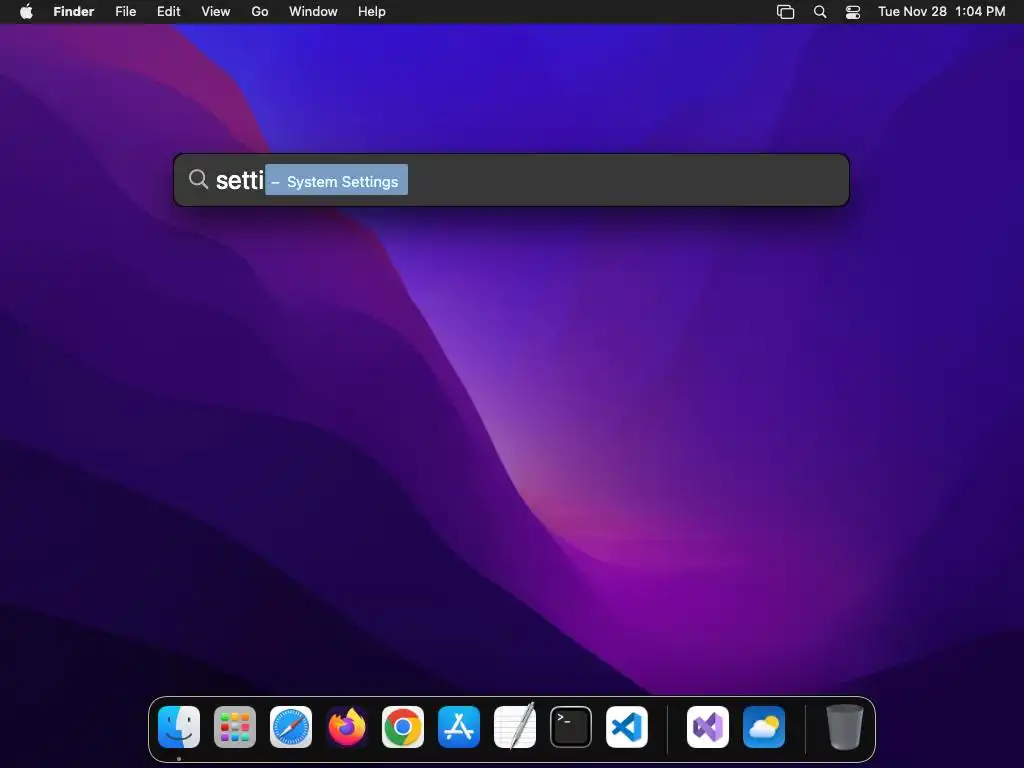Image resolution: width=1024 pixels, height=768 pixels.
Task: Open the Finder application menu
Action: [74, 12]
